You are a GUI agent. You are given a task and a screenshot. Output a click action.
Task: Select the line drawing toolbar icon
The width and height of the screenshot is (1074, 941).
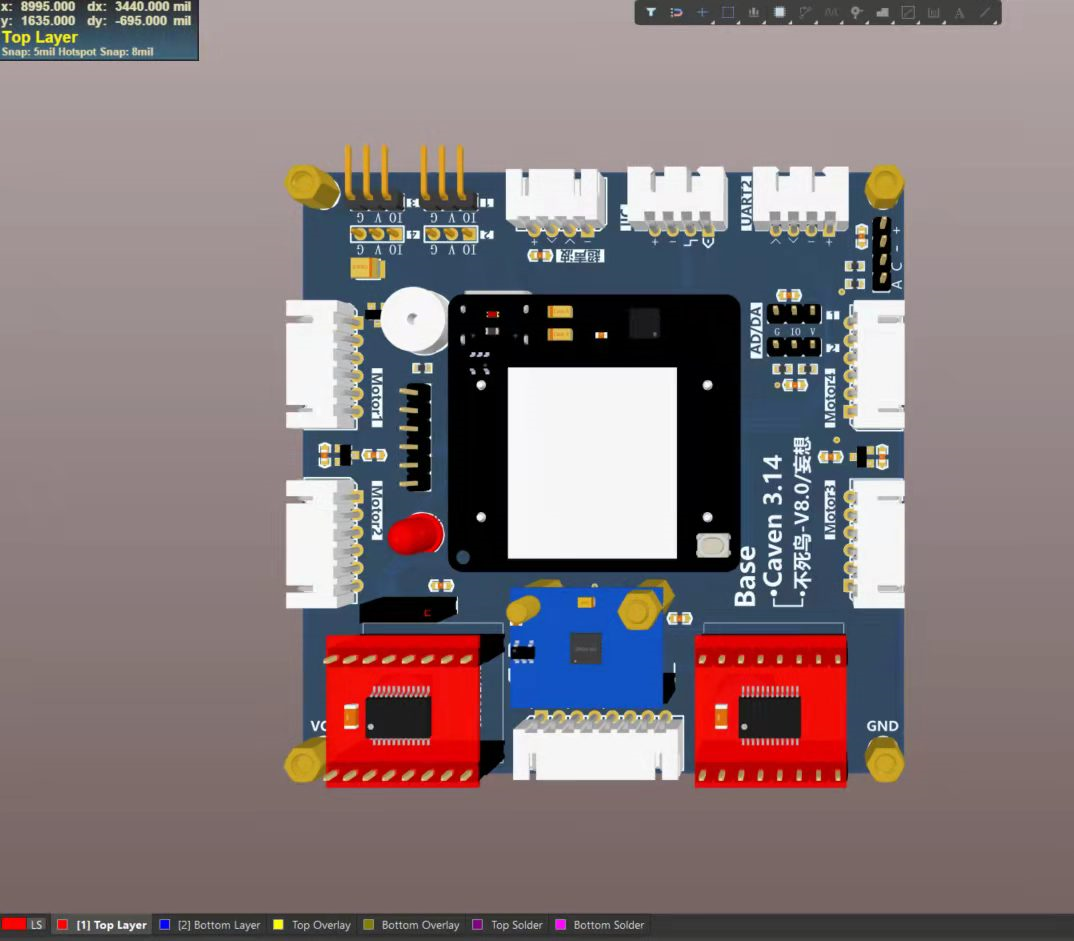click(x=982, y=13)
